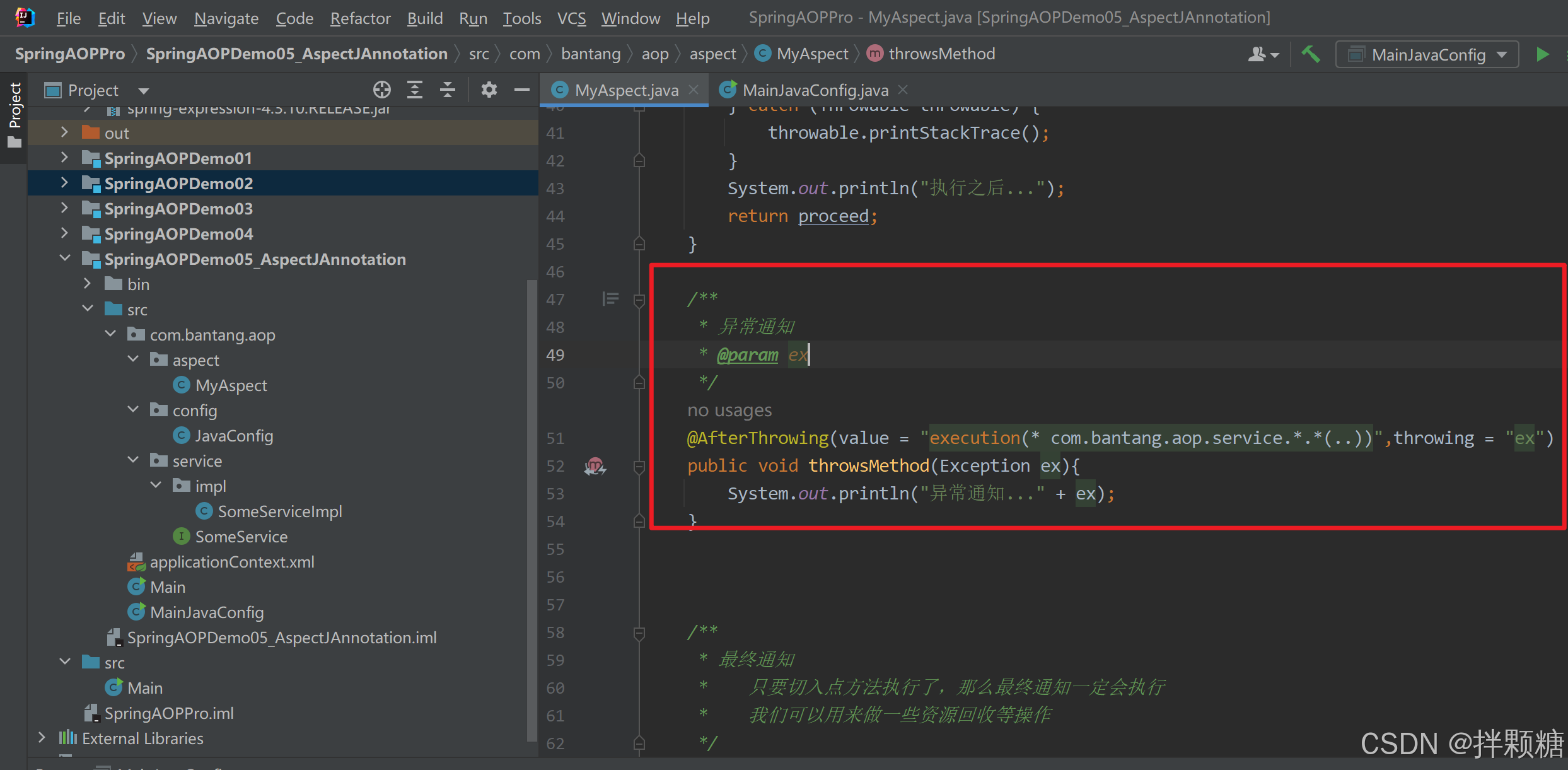Collapse the SpringAOPDemo05_AspectJAnnotation module
The image size is (1568, 770).
[x=64, y=259]
